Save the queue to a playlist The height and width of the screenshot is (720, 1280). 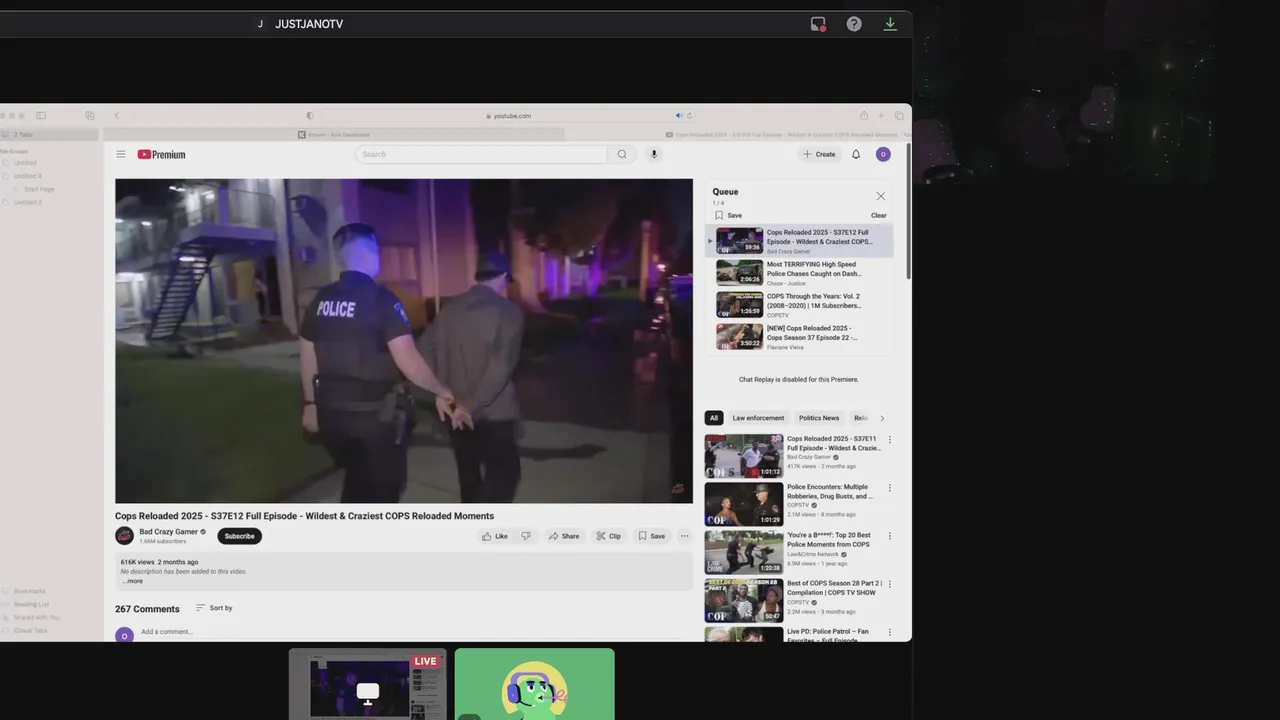click(x=728, y=215)
